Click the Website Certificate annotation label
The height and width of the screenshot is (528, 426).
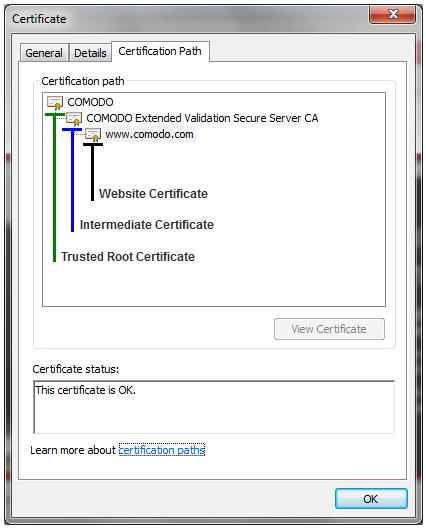(153, 194)
